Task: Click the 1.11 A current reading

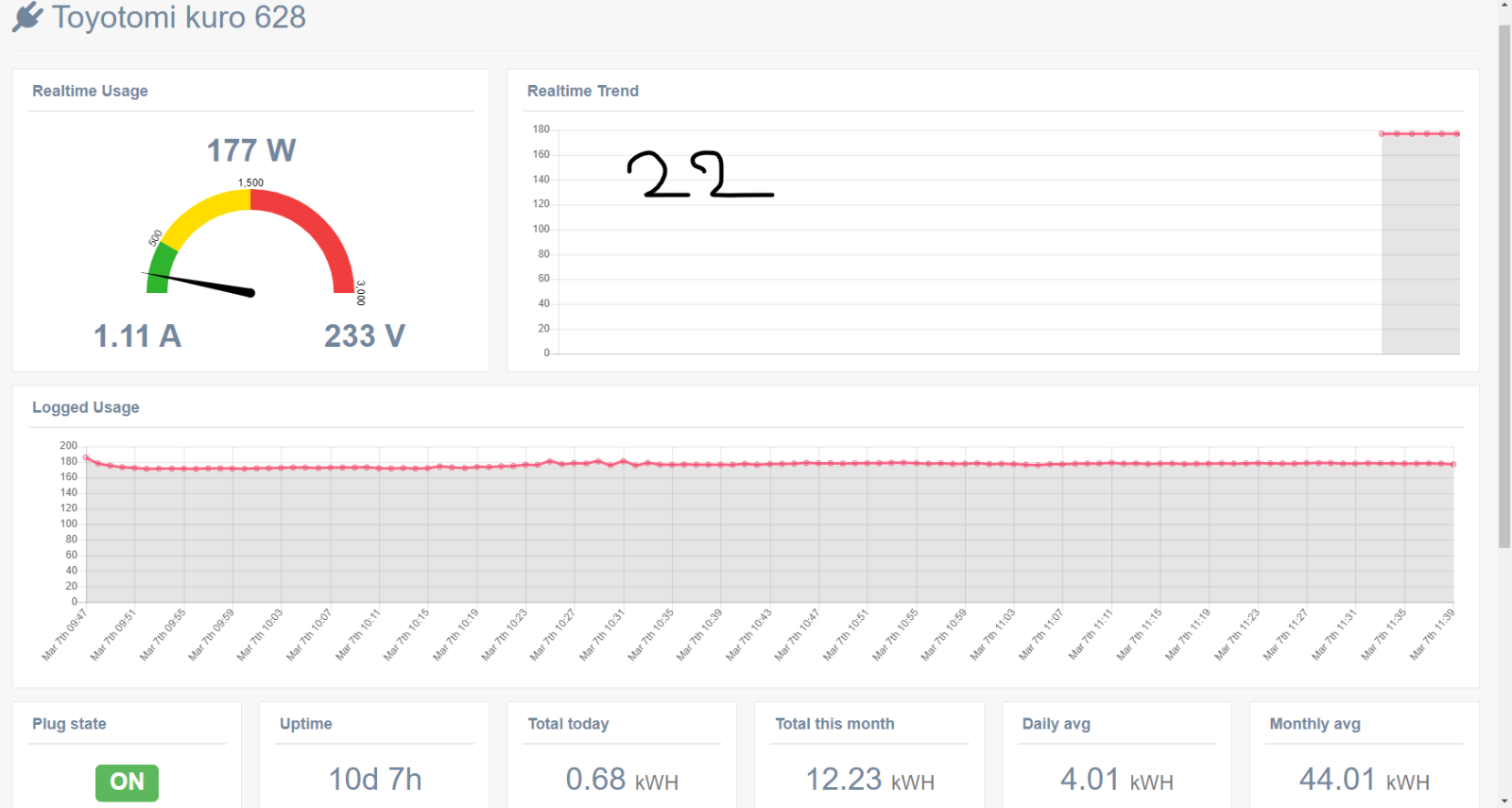Action: [x=137, y=335]
